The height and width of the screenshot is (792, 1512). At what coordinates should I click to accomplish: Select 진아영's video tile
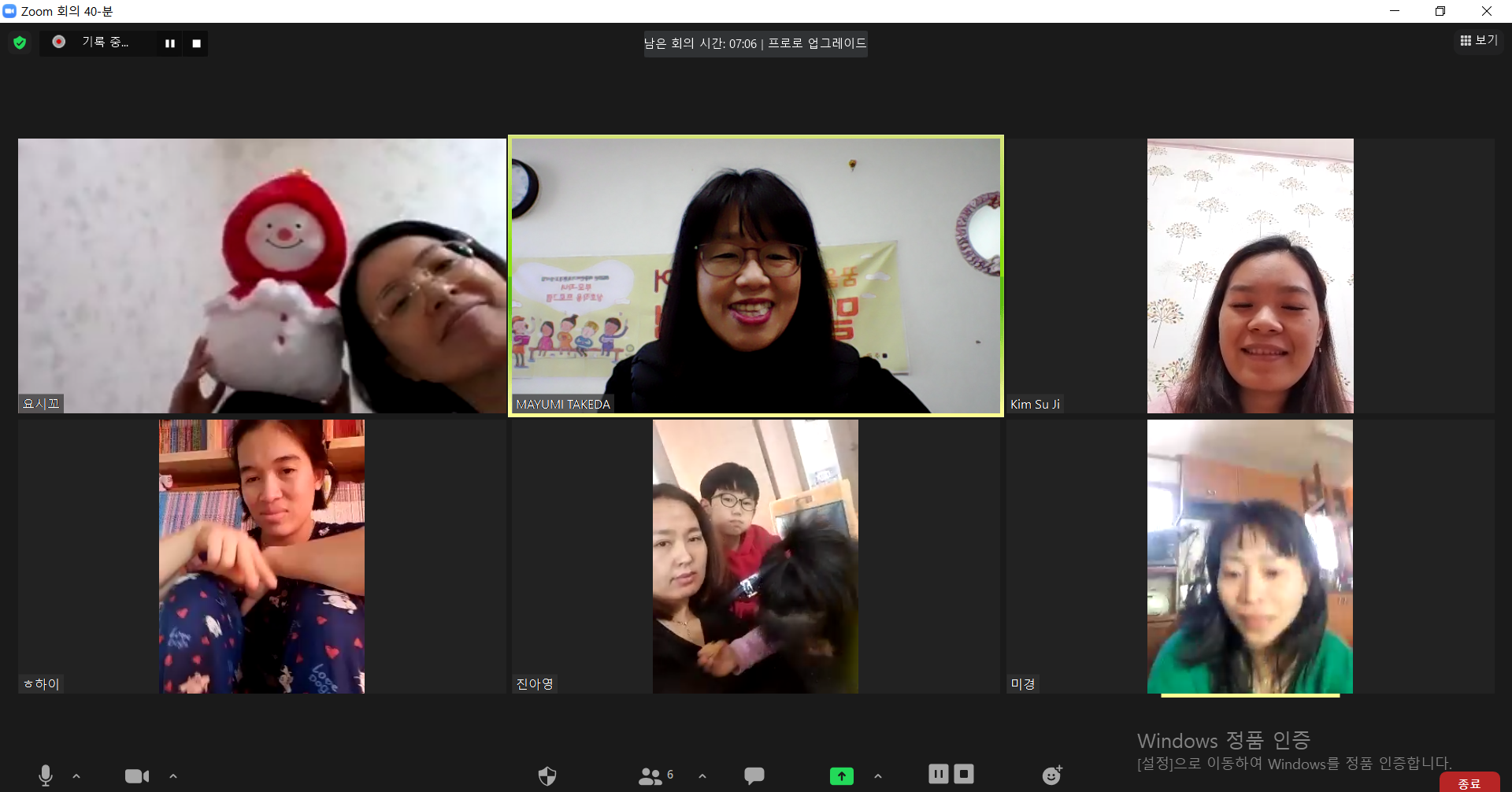(x=756, y=556)
